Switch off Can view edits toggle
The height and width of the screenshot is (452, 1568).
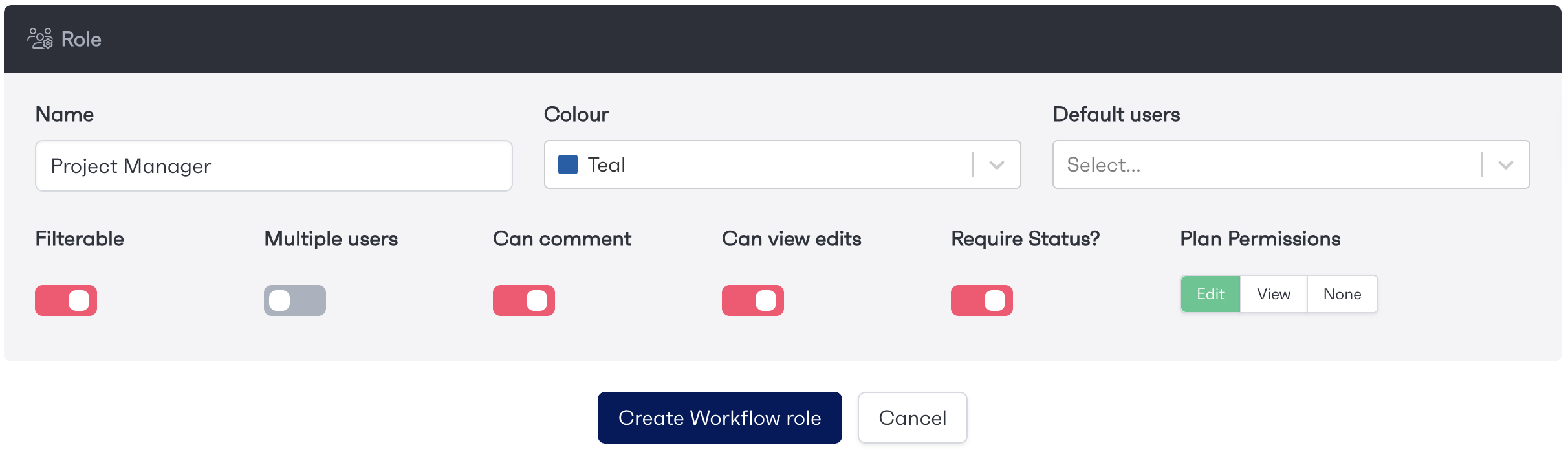[753, 300]
